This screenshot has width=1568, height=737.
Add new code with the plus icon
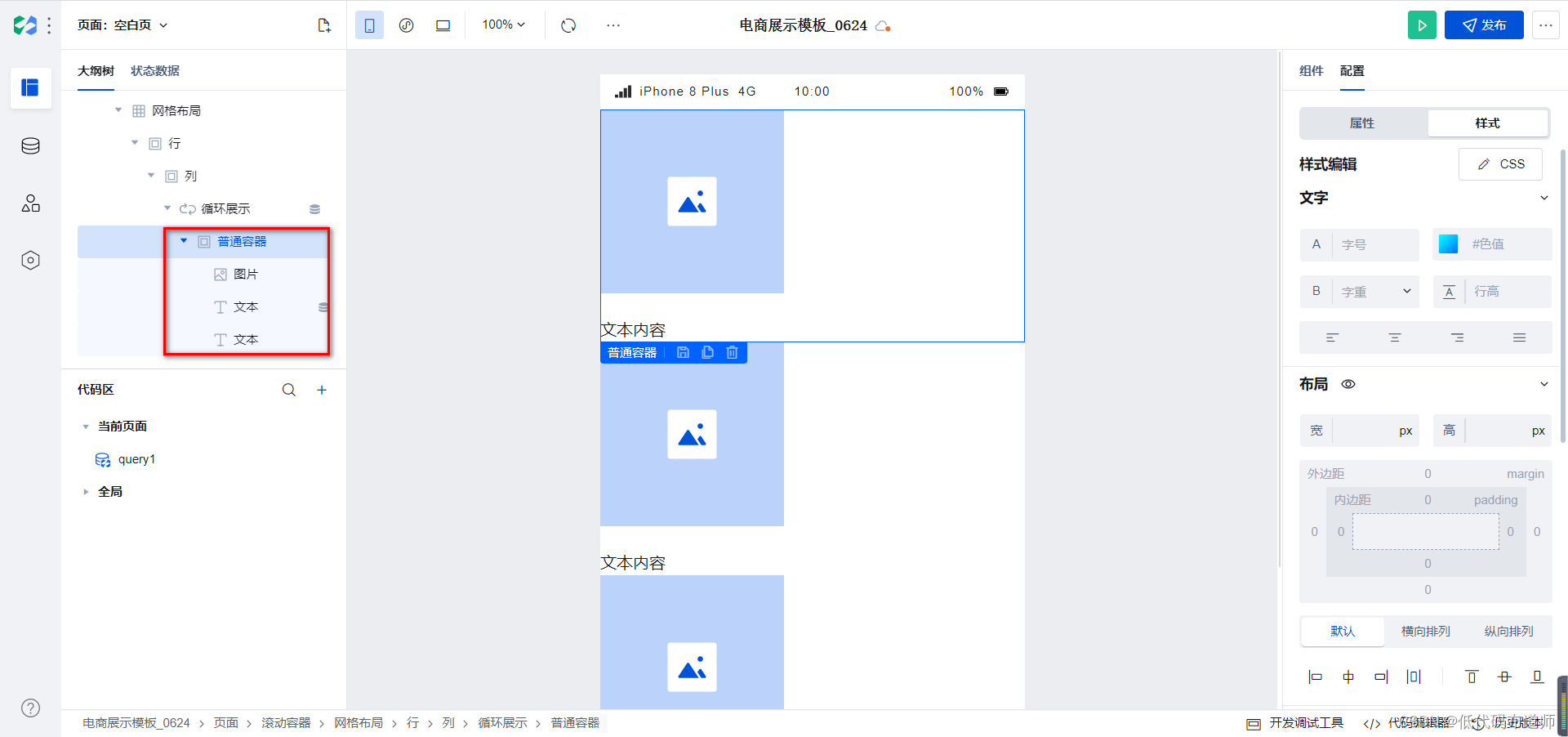pyautogui.click(x=322, y=390)
